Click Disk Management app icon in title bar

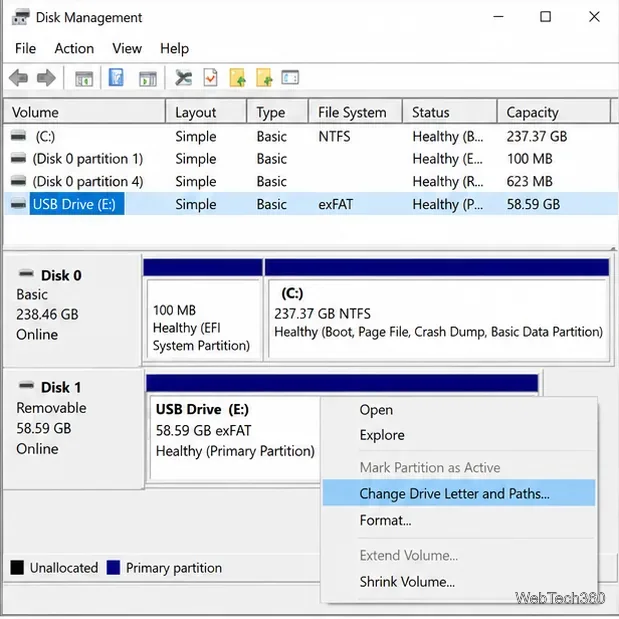pyautogui.click(x=21, y=17)
